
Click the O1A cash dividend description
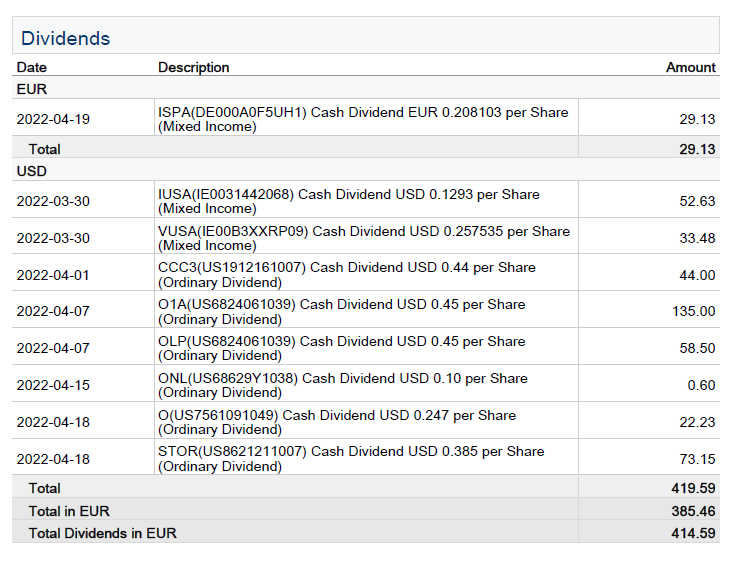(x=341, y=311)
